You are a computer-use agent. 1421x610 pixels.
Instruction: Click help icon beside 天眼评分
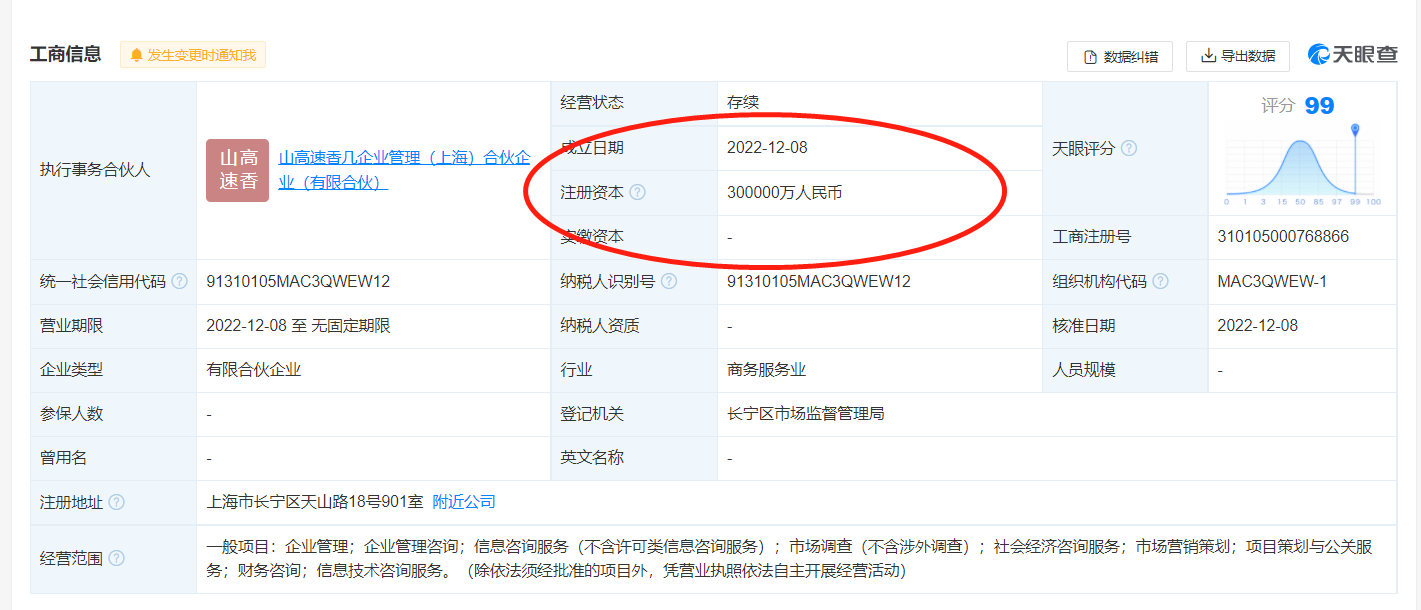(1129, 148)
